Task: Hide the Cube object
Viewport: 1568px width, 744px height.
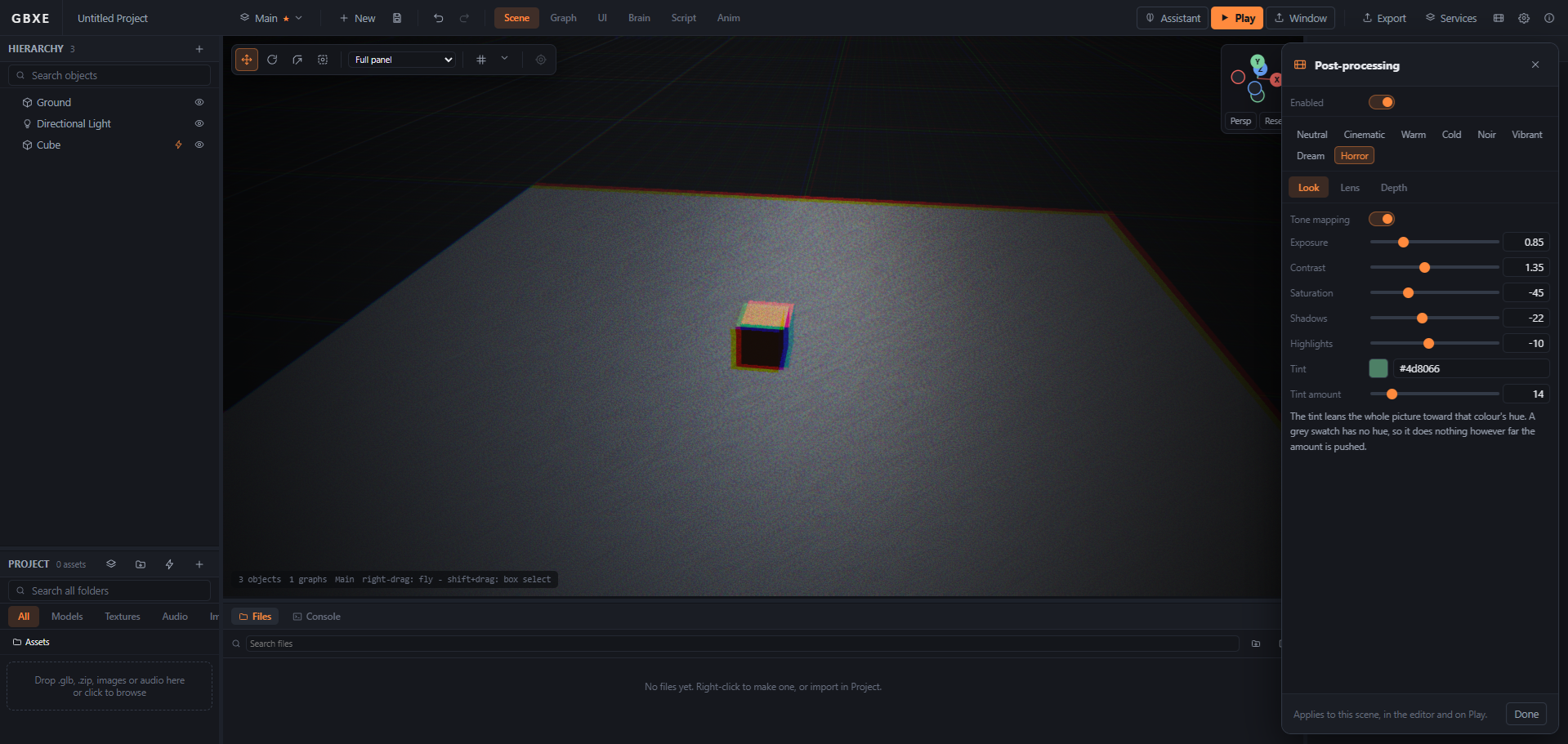Action: 199,145
